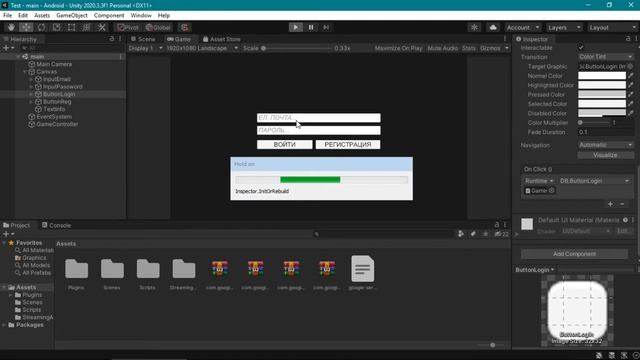Screen dimensions: 640x360
Task: Open the Navigation Automatic dropdown
Action: tap(606, 145)
